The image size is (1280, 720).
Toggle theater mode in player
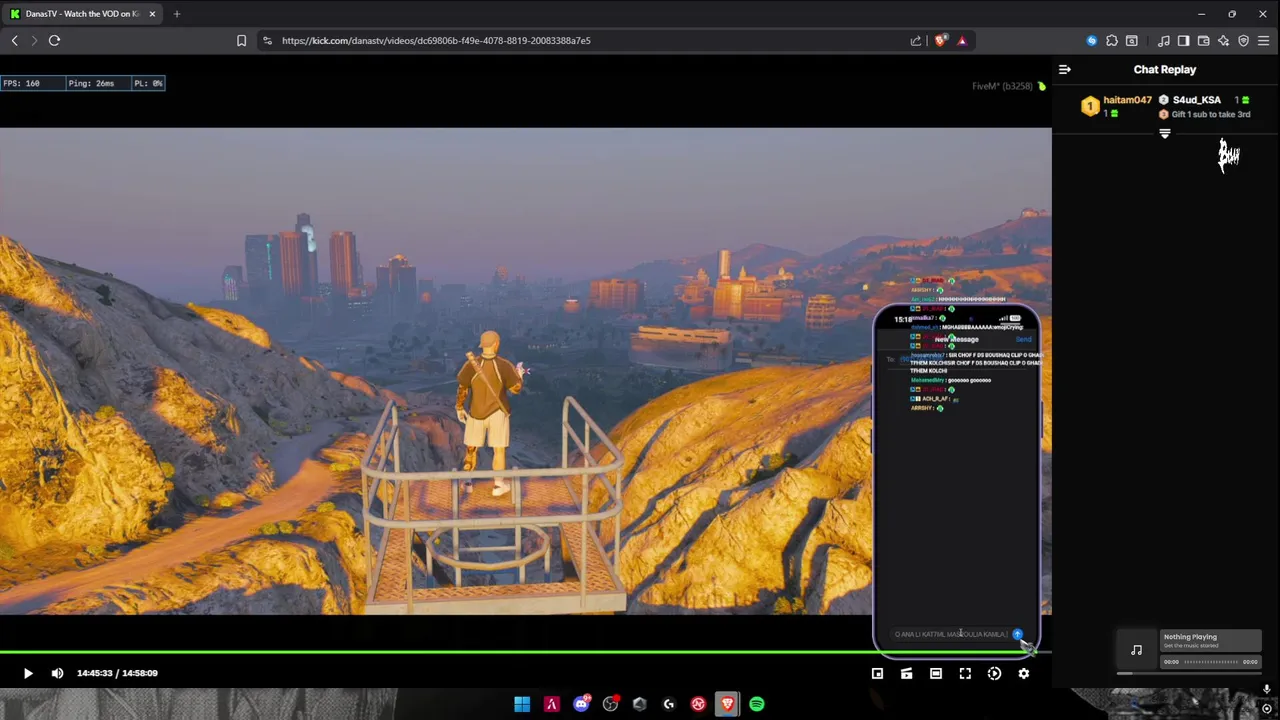pos(936,673)
